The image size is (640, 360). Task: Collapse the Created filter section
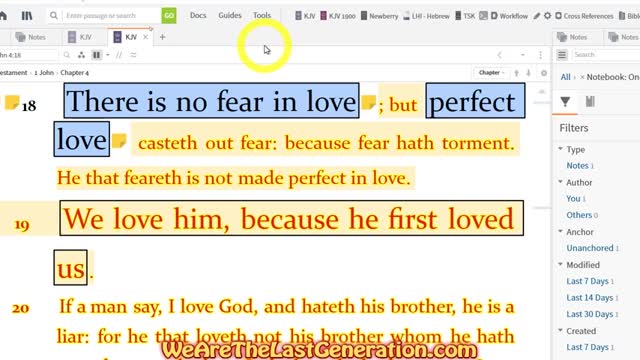point(561,330)
